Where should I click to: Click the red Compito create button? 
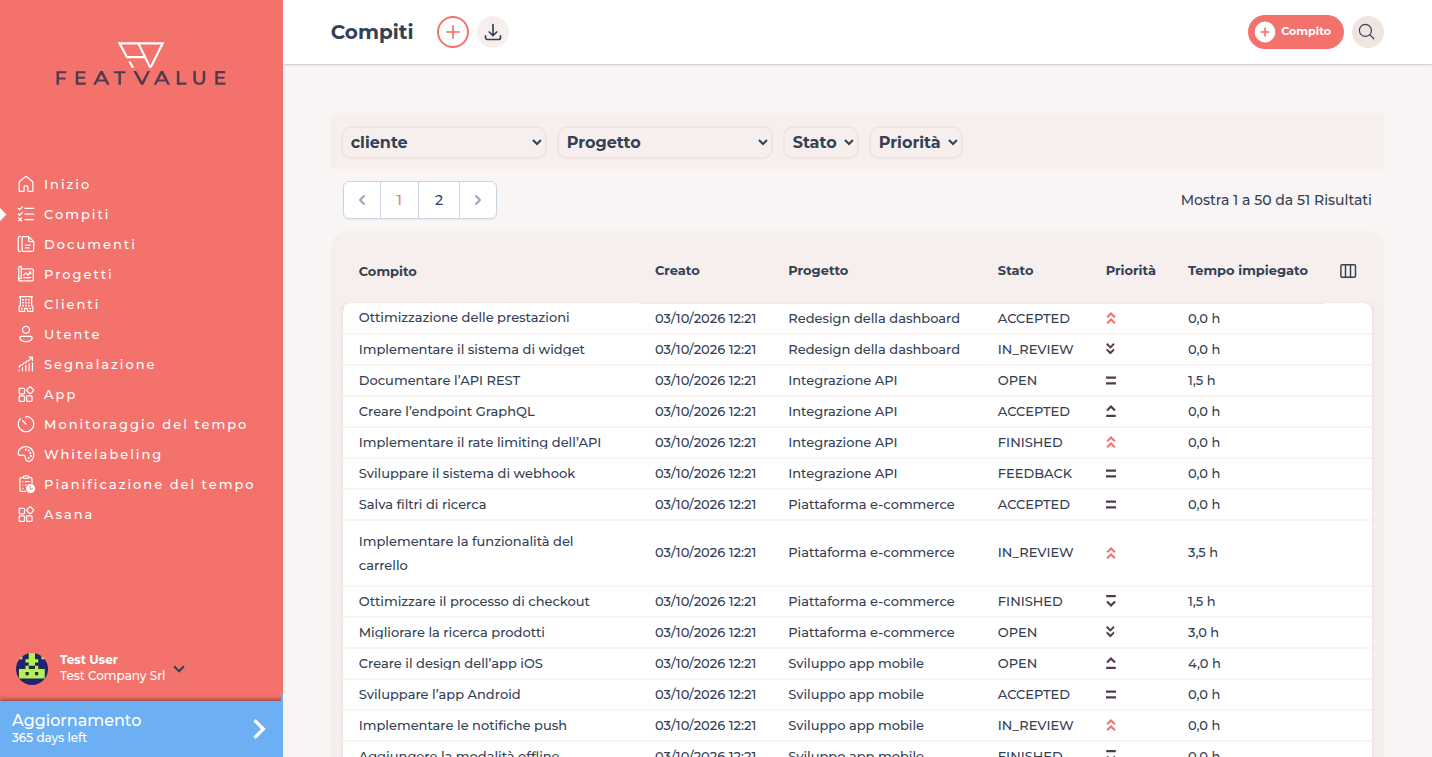[x=1295, y=32]
